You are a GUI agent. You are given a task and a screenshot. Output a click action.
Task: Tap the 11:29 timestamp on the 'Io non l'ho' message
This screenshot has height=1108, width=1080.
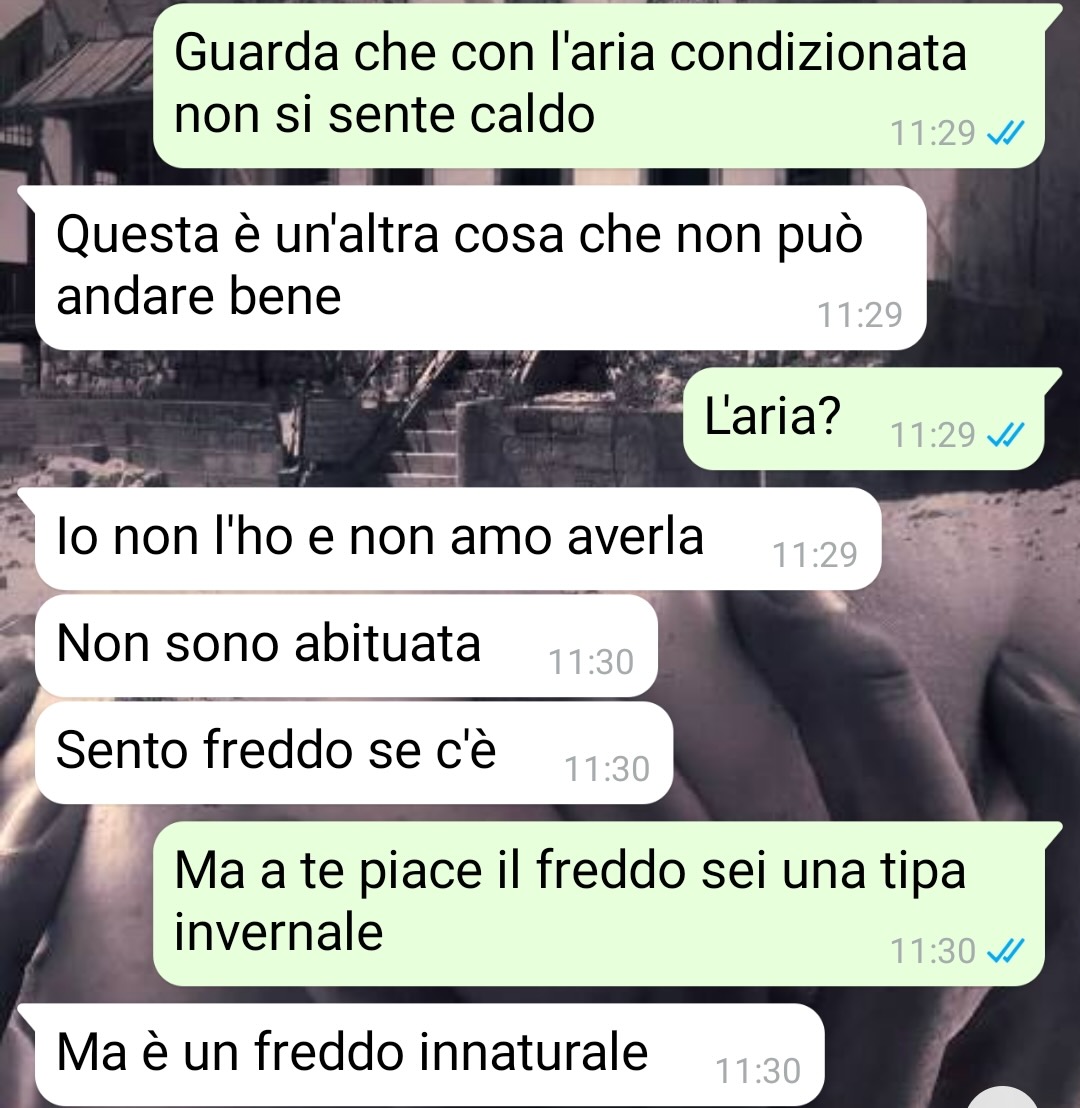coord(814,555)
